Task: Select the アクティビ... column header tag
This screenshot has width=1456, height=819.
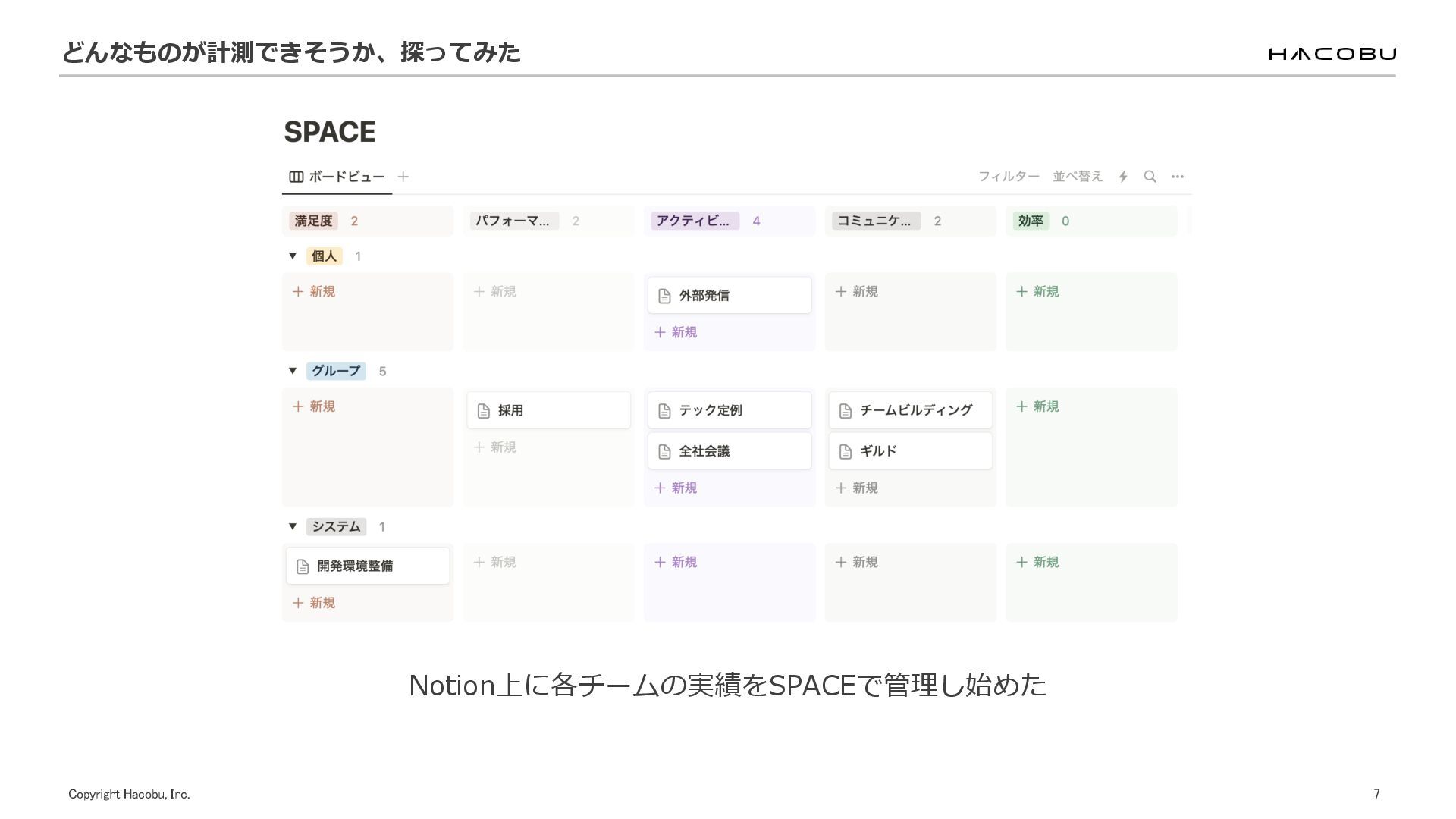Action: point(695,221)
